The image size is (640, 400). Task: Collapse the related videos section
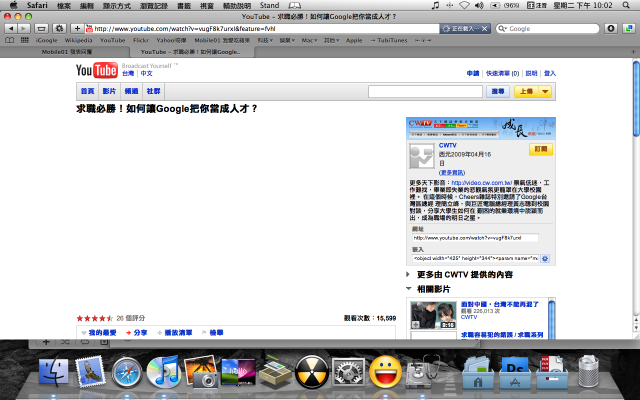(409, 289)
